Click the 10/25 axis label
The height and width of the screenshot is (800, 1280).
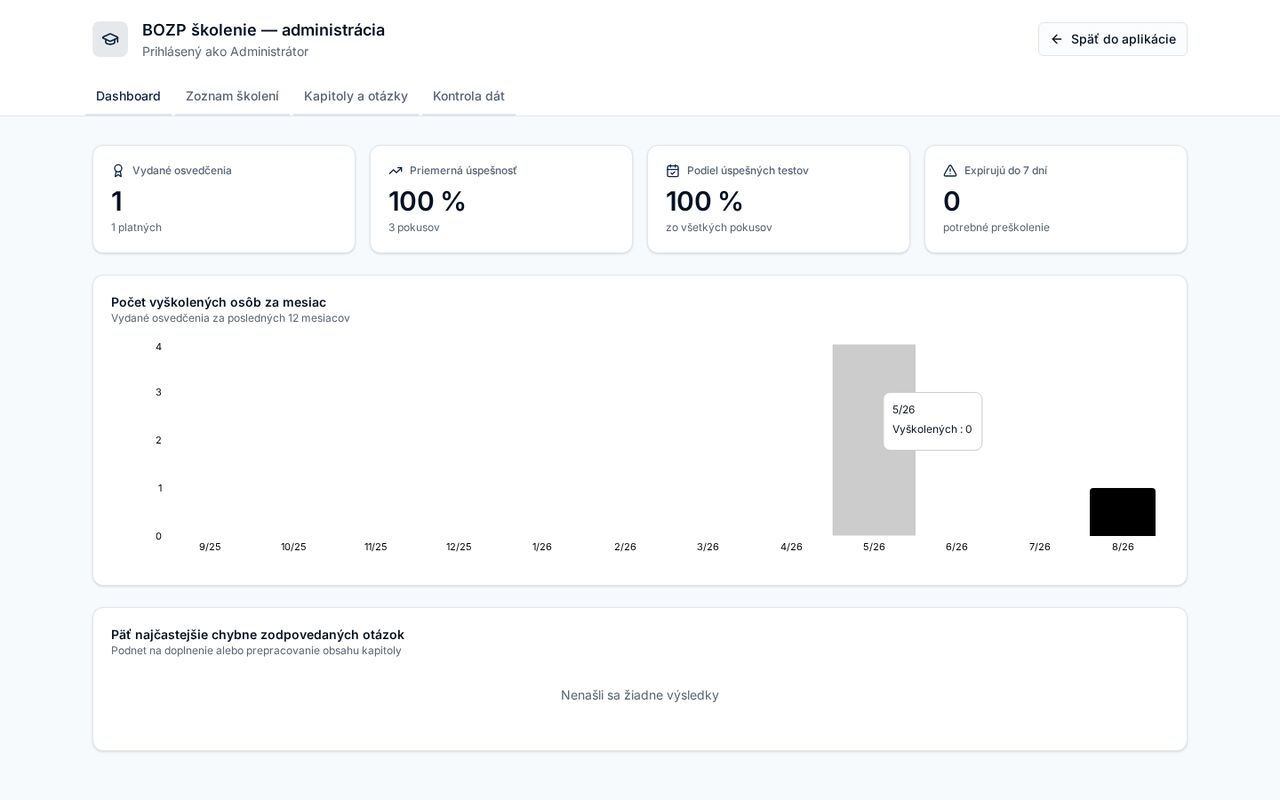click(293, 547)
